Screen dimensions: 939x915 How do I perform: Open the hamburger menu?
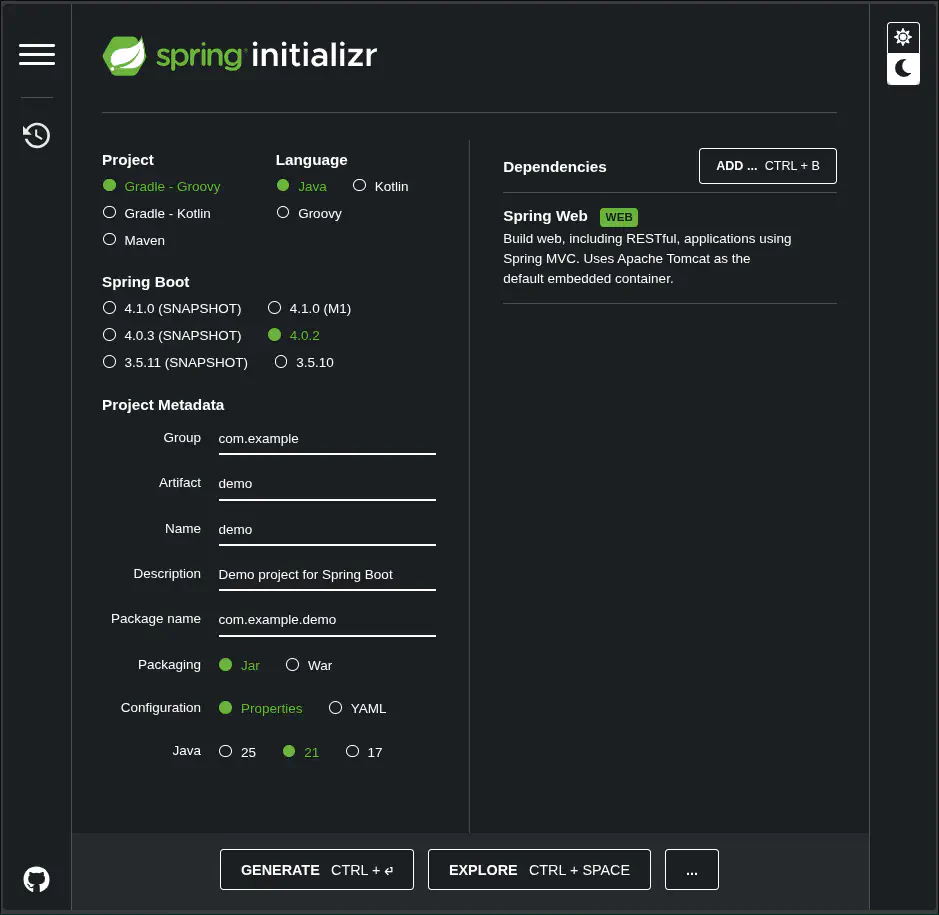(x=37, y=54)
